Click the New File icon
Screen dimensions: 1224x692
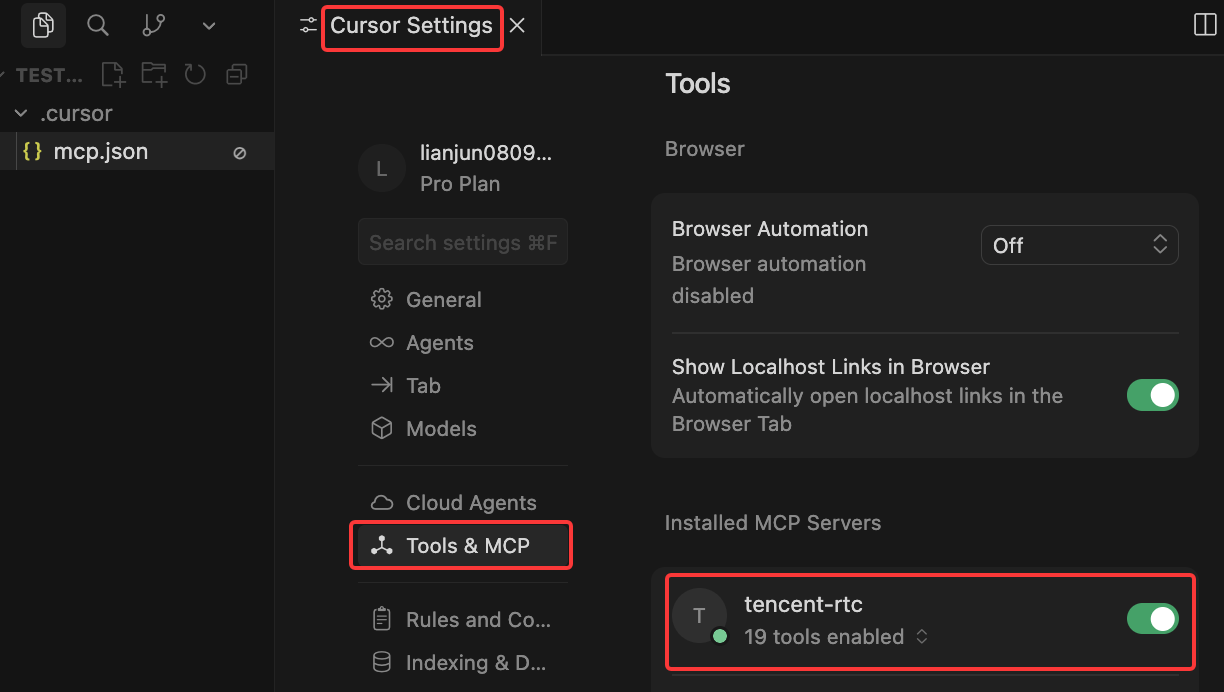click(113, 74)
